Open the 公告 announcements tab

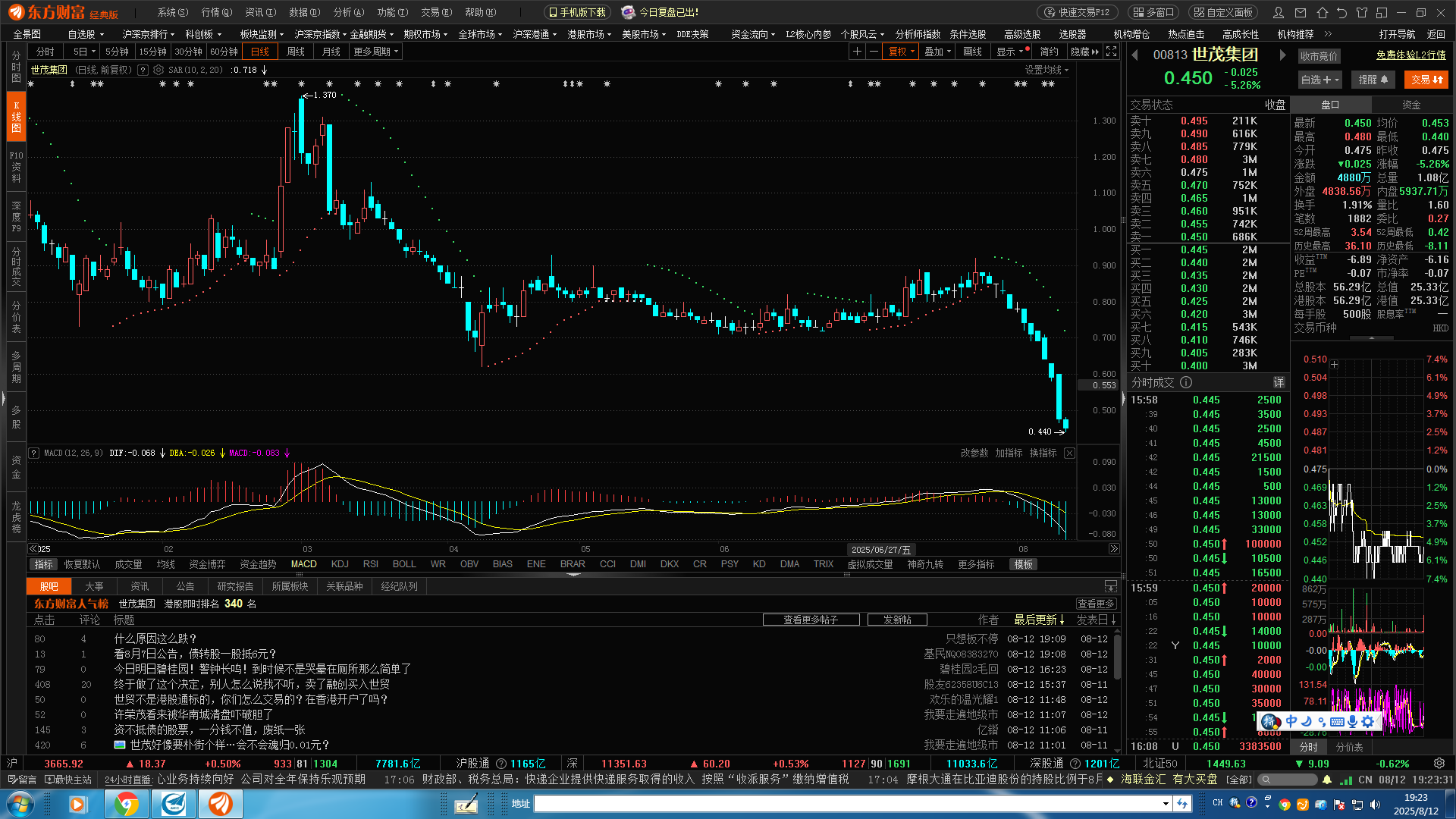click(x=186, y=586)
